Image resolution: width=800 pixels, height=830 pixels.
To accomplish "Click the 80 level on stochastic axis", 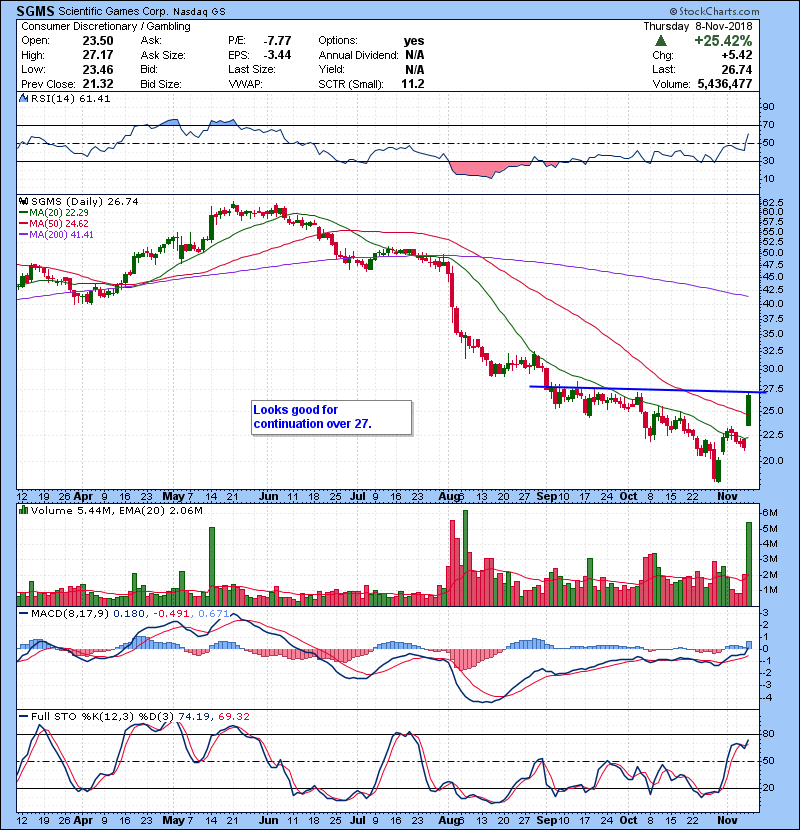I will [x=768, y=734].
